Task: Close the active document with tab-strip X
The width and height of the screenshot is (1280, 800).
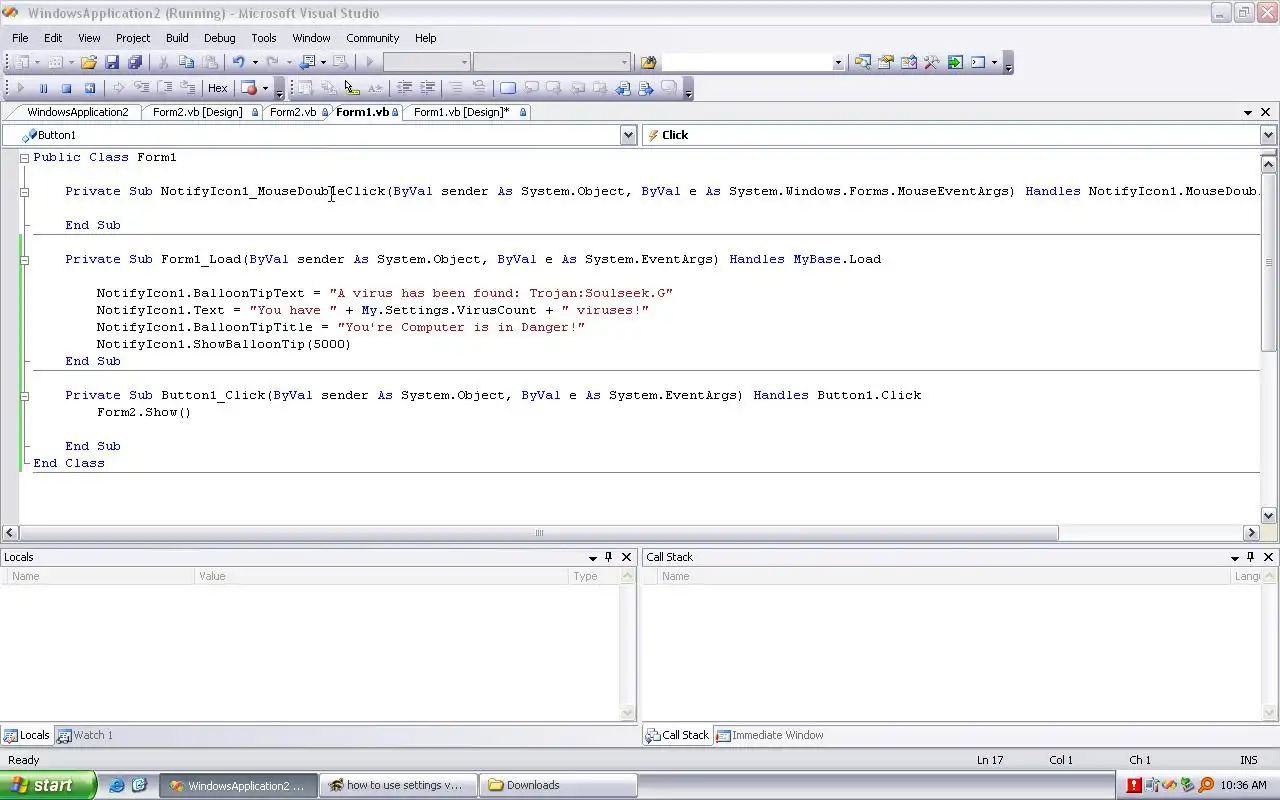Action: pos(1266,112)
